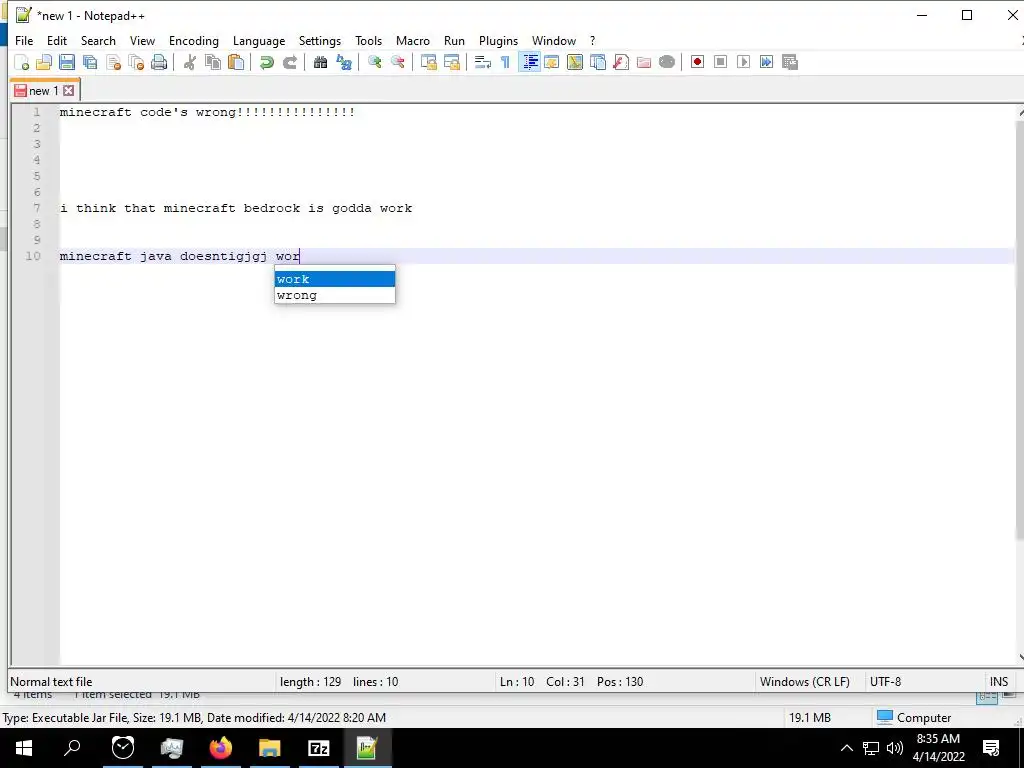This screenshot has width=1024, height=768.
Task: Open the Macro menu
Action: pyautogui.click(x=413, y=40)
